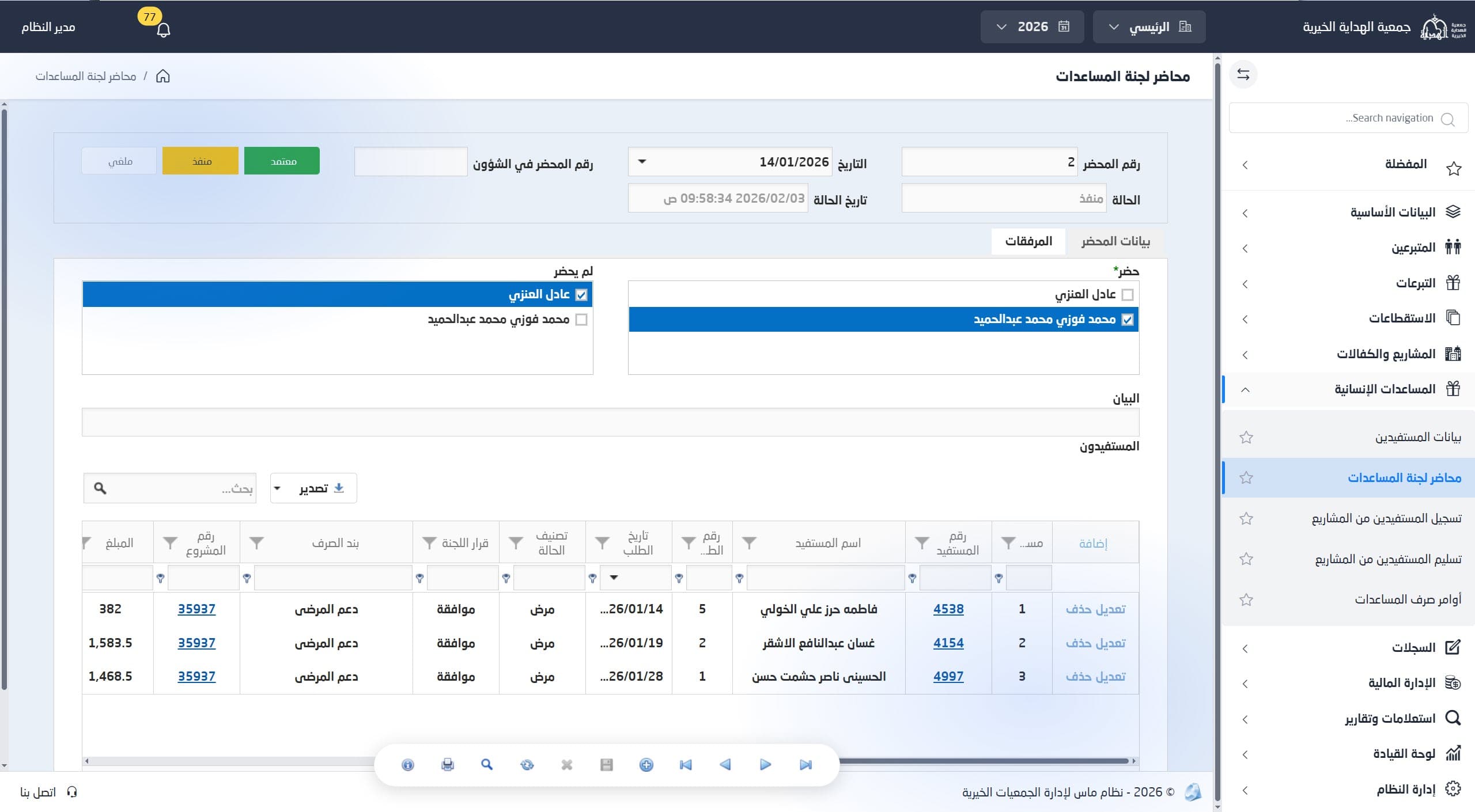Switch to the المرفقات tab
The height and width of the screenshot is (812, 1475).
click(x=1028, y=241)
